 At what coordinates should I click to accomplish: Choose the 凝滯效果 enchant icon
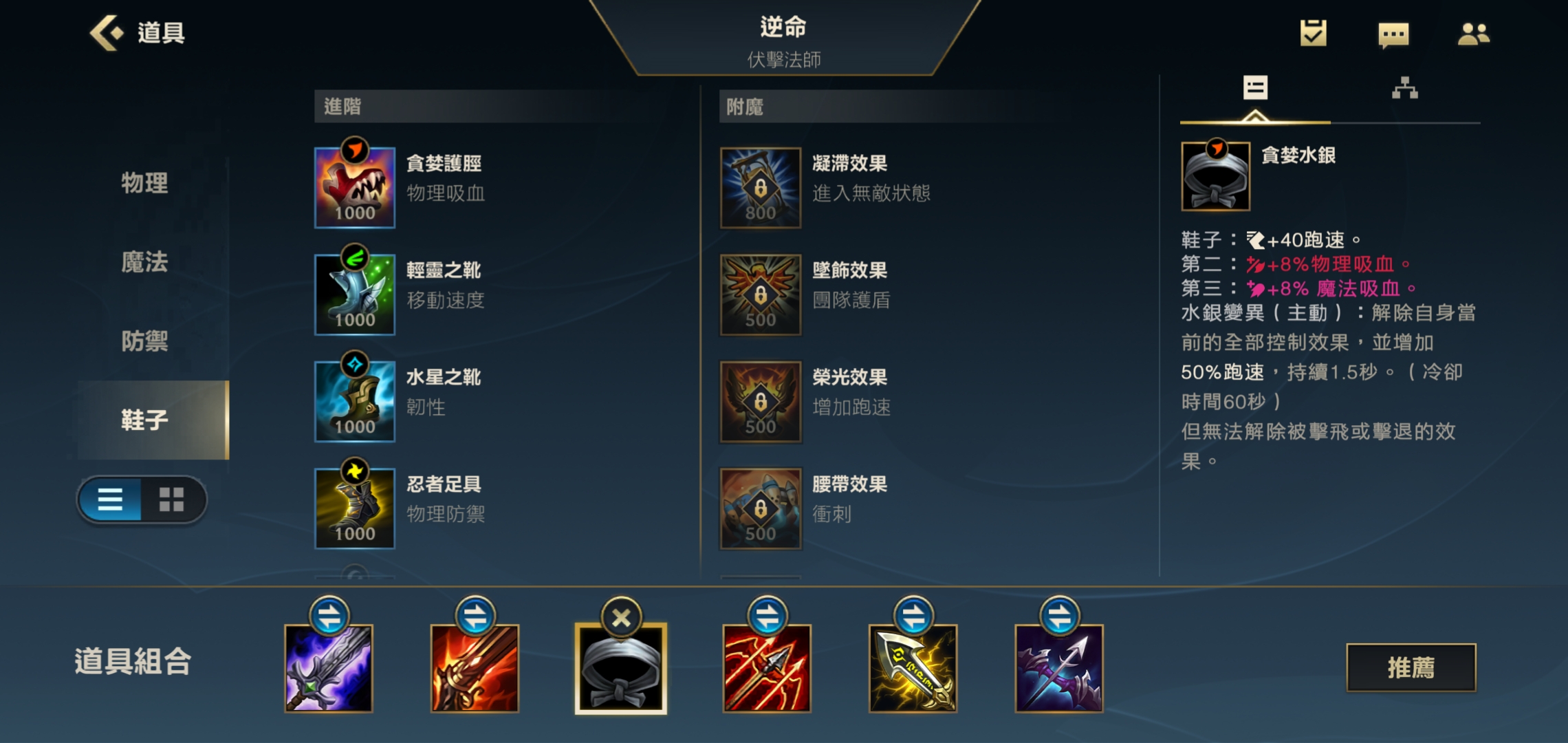(761, 187)
